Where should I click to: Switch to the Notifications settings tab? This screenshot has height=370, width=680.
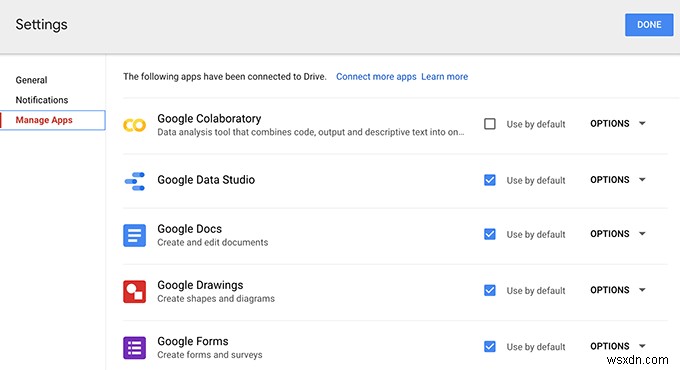42,100
